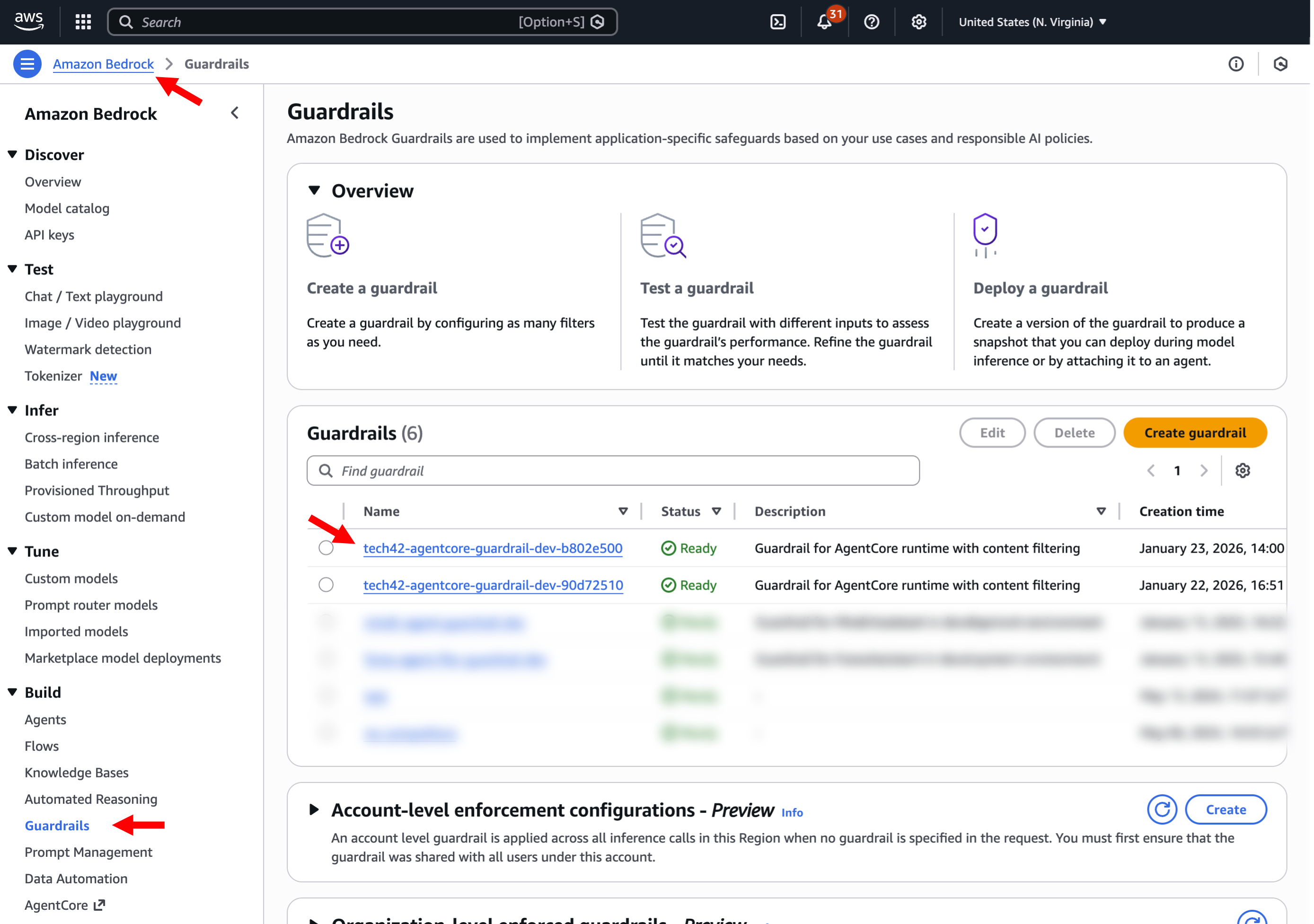
Task: Go to Model catalog page
Action: tap(67, 208)
